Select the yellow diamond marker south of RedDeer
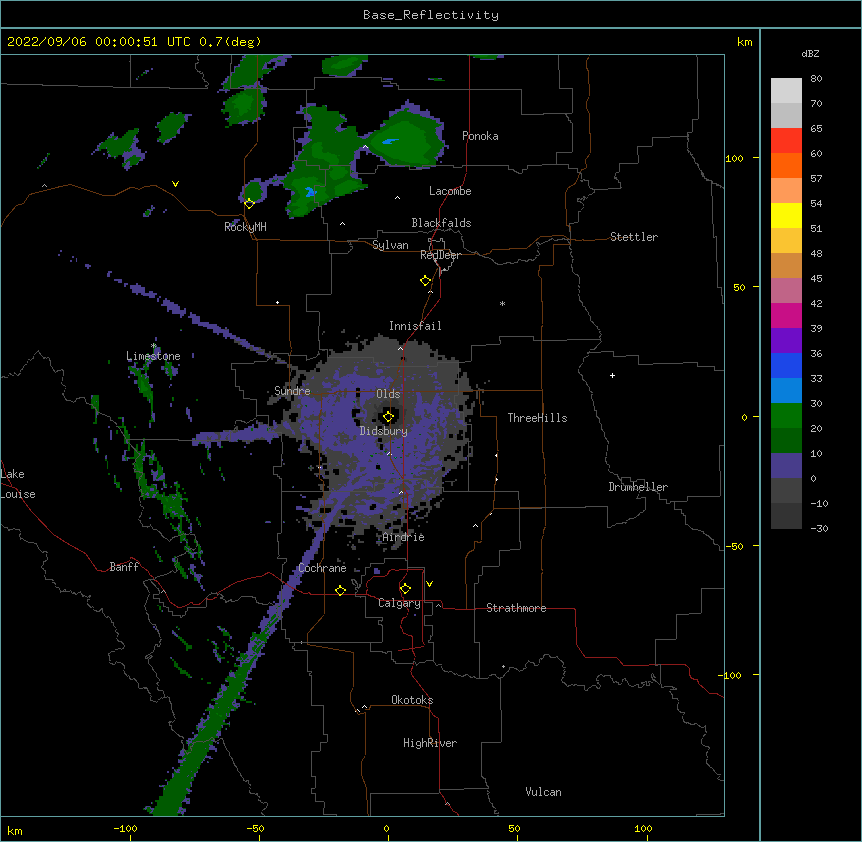This screenshot has height=842, width=862. point(425,280)
